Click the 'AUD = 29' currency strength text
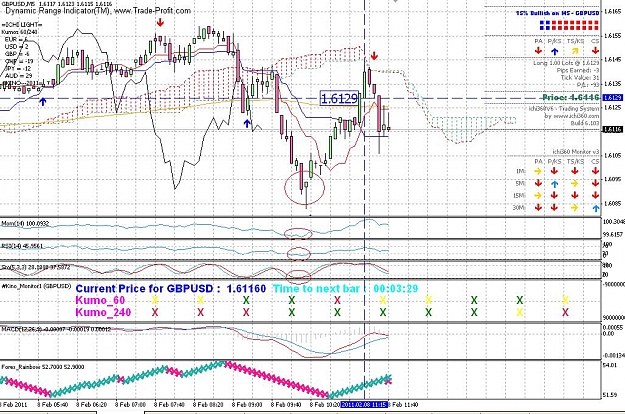This screenshot has width=625, height=414. pyautogui.click(x=18, y=75)
